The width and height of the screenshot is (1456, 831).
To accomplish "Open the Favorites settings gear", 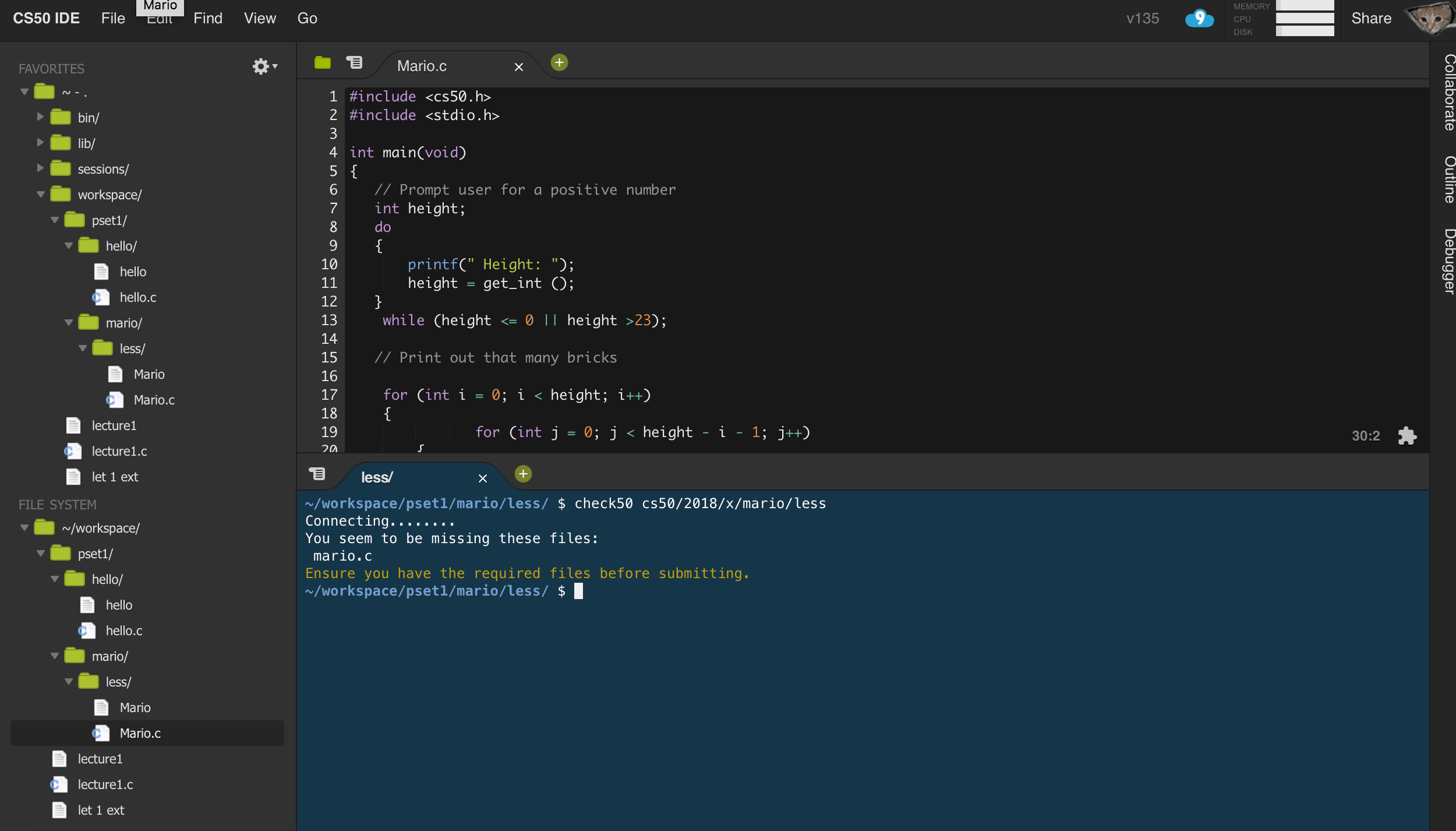I will [262, 66].
